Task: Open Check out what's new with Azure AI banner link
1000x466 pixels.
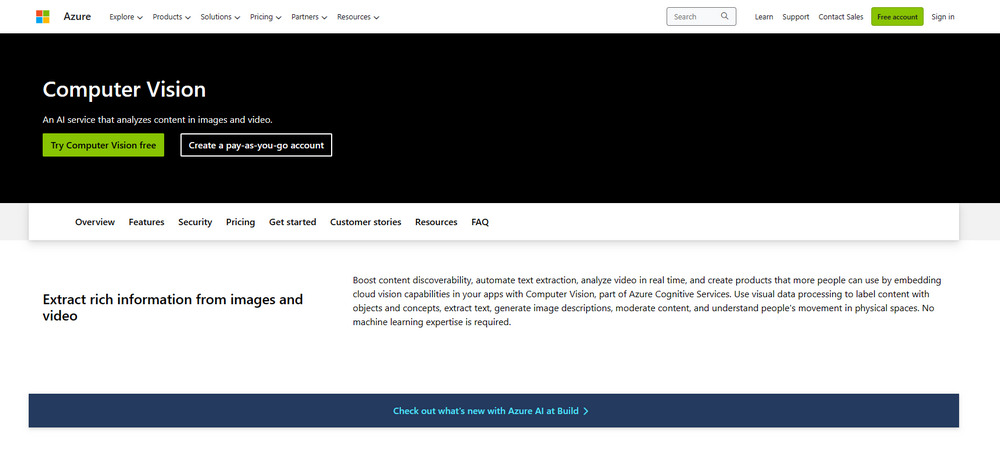Action: (x=490, y=411)
